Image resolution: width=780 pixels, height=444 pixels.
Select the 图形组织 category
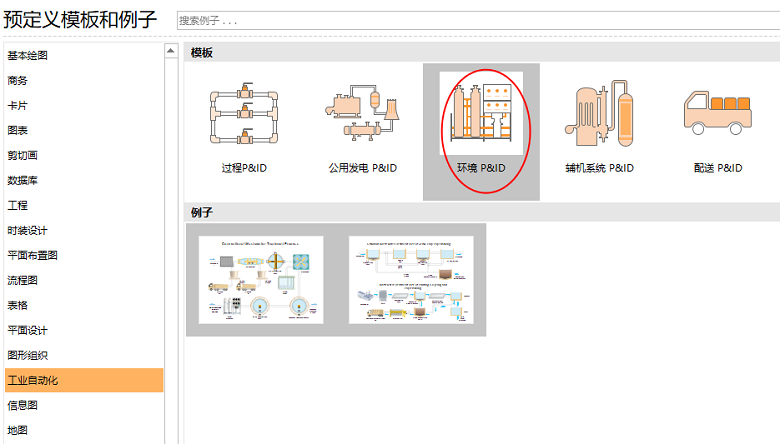pos(28,355)
